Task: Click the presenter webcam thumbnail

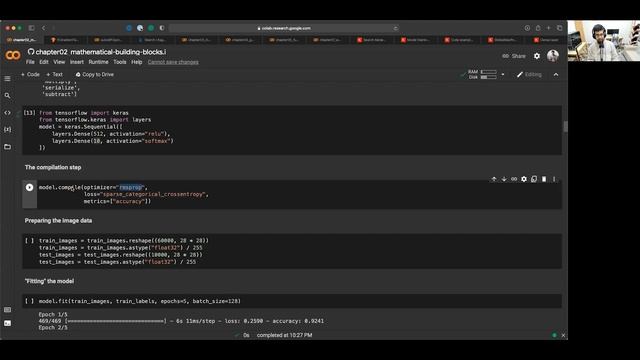Action: tap(604, 41)
